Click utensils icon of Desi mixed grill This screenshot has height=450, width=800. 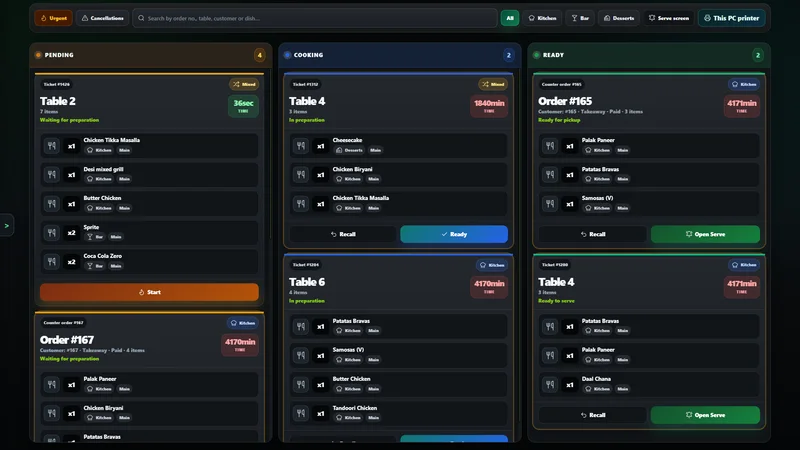click(52, 174)
